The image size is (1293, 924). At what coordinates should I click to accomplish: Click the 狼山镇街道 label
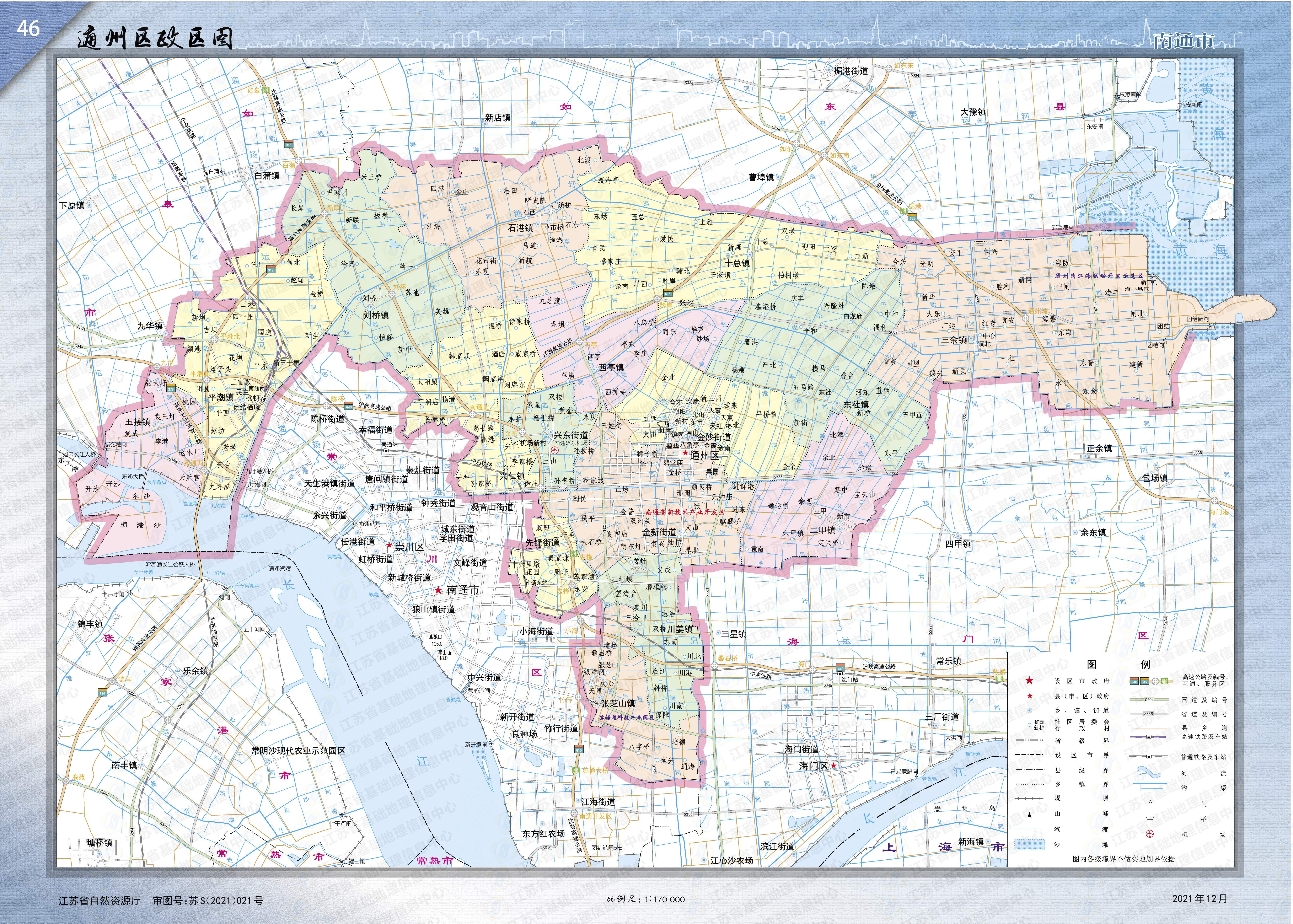pyautogui.click(x=434, y=609)
